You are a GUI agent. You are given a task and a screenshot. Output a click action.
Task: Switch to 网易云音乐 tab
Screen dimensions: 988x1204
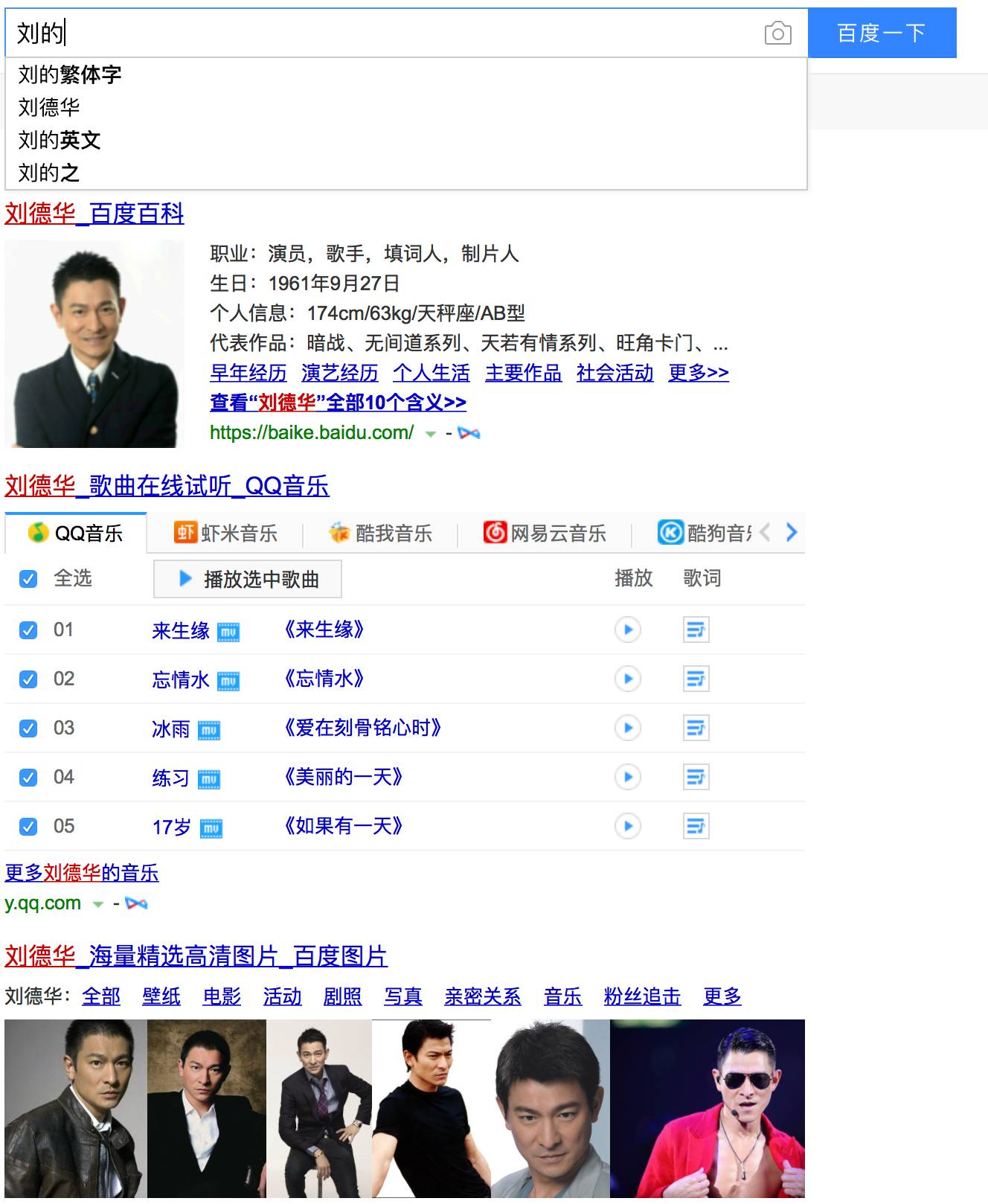pyautogui.click(x=545, y=533)
